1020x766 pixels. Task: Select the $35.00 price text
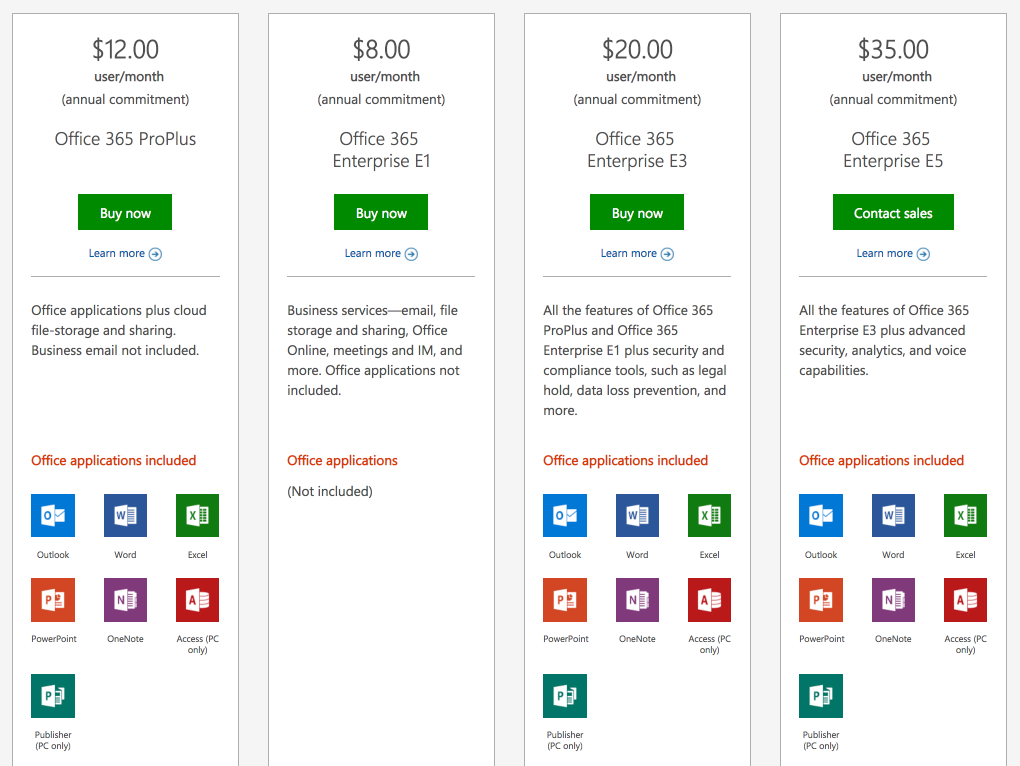click(893, 49)
